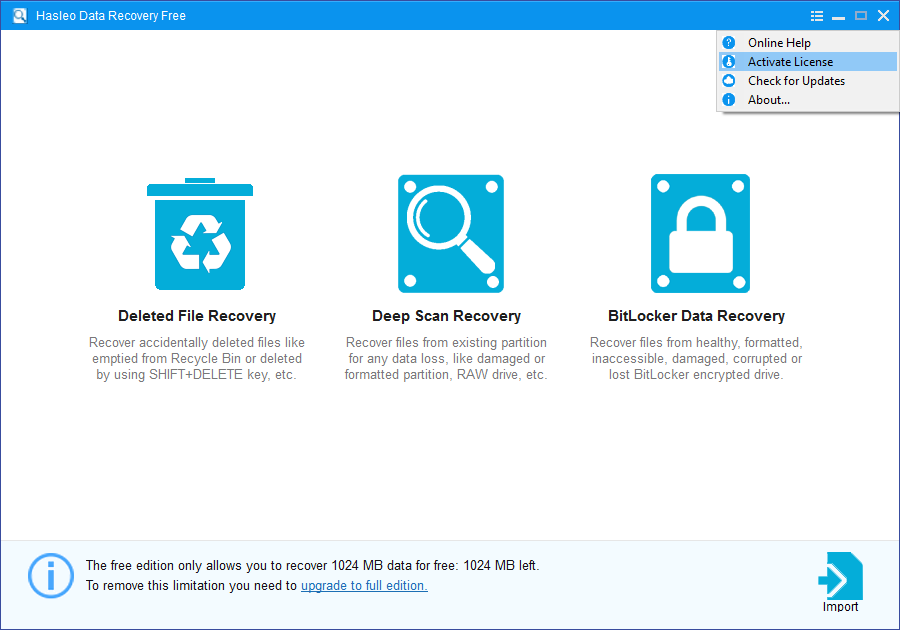Click the Deleted File Recovery heading

(197, 316)
